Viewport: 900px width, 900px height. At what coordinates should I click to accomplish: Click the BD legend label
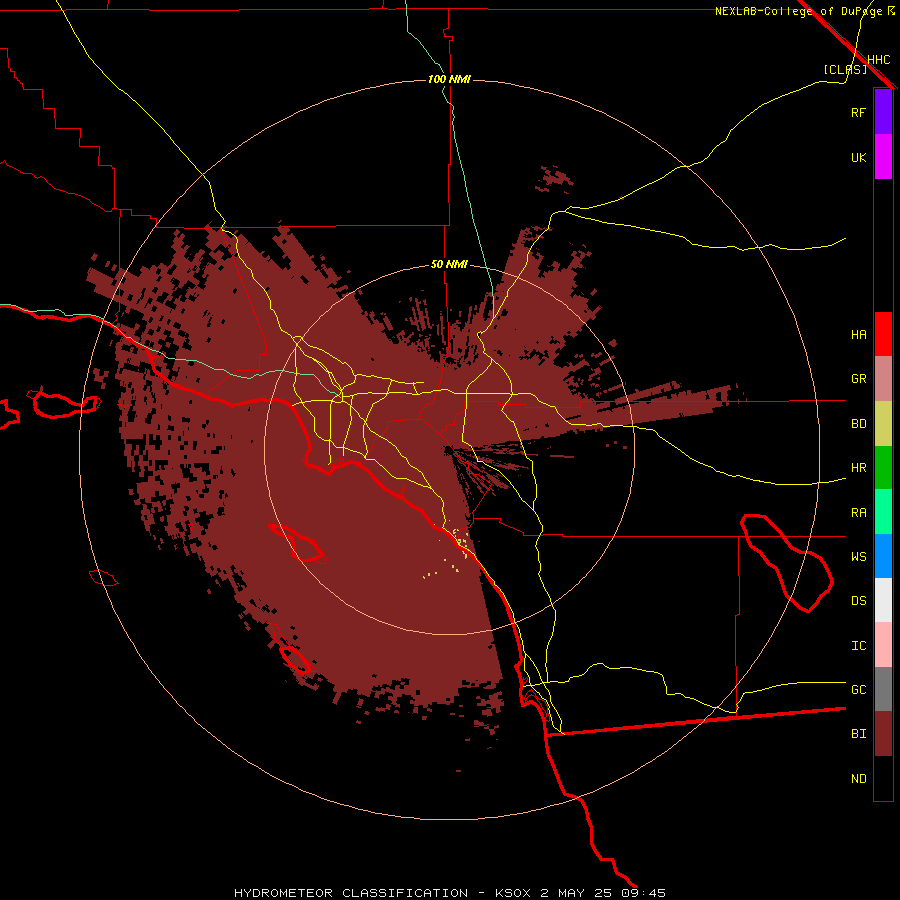[858, 424]
